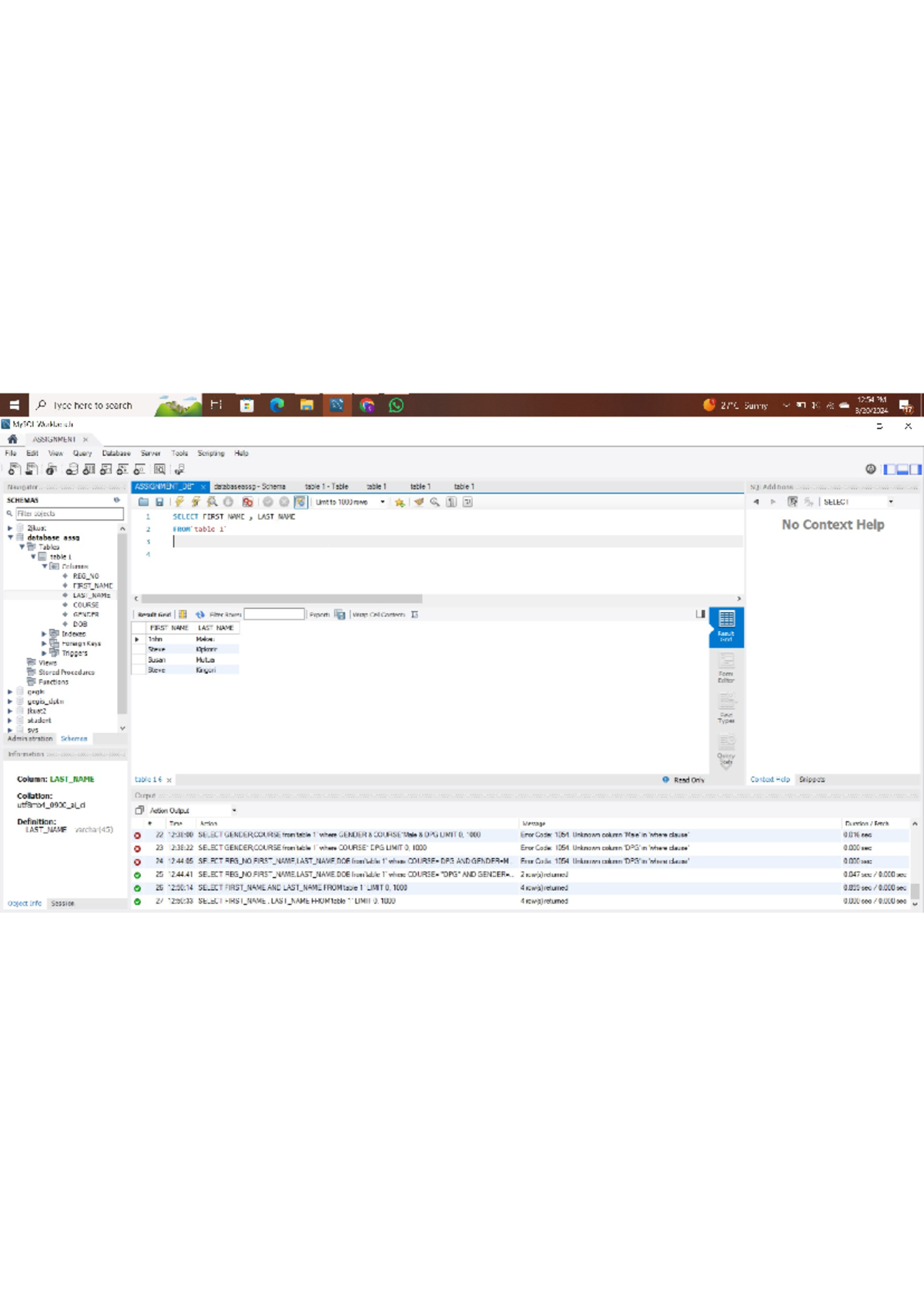Open the Database menu
Image resolution: width=924 pixels, height=1306 pixels.
pos(116,454)
